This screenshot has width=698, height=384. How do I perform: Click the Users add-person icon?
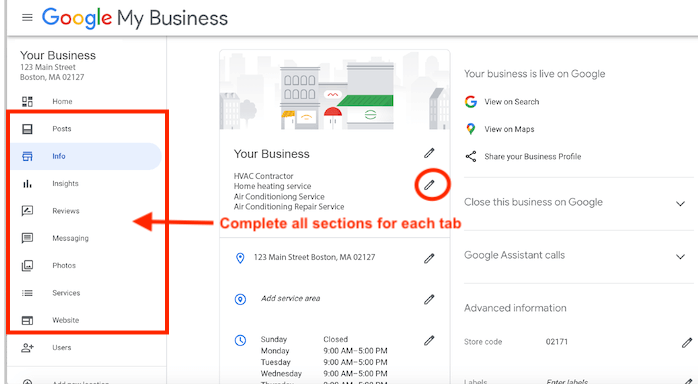(x=27, y=348)
